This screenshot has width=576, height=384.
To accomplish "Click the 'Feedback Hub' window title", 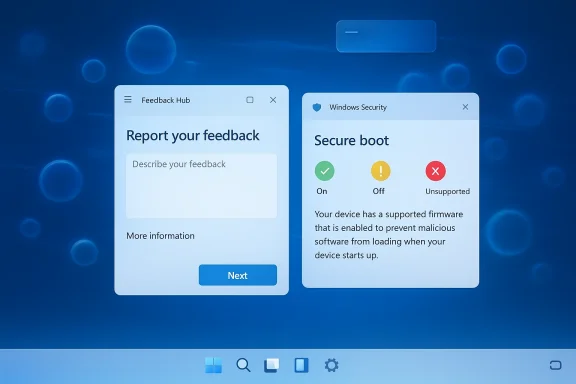I will [x=166, y=100].
